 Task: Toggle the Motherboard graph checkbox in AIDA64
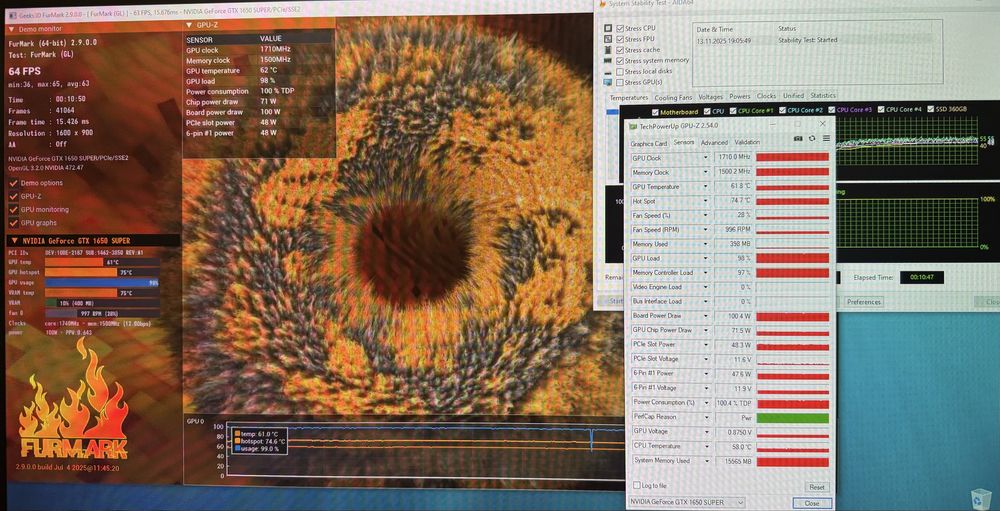click(653, 112)
